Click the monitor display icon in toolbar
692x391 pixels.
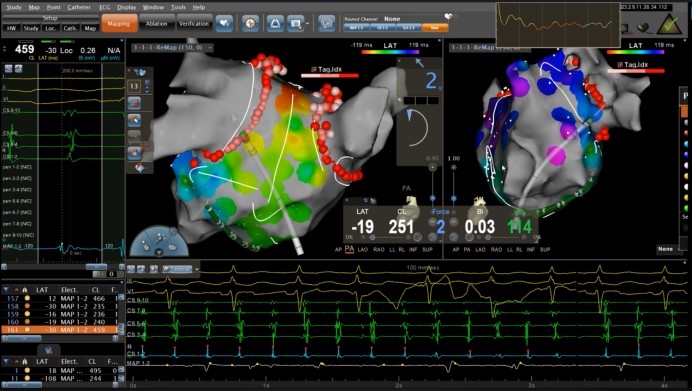327,23
